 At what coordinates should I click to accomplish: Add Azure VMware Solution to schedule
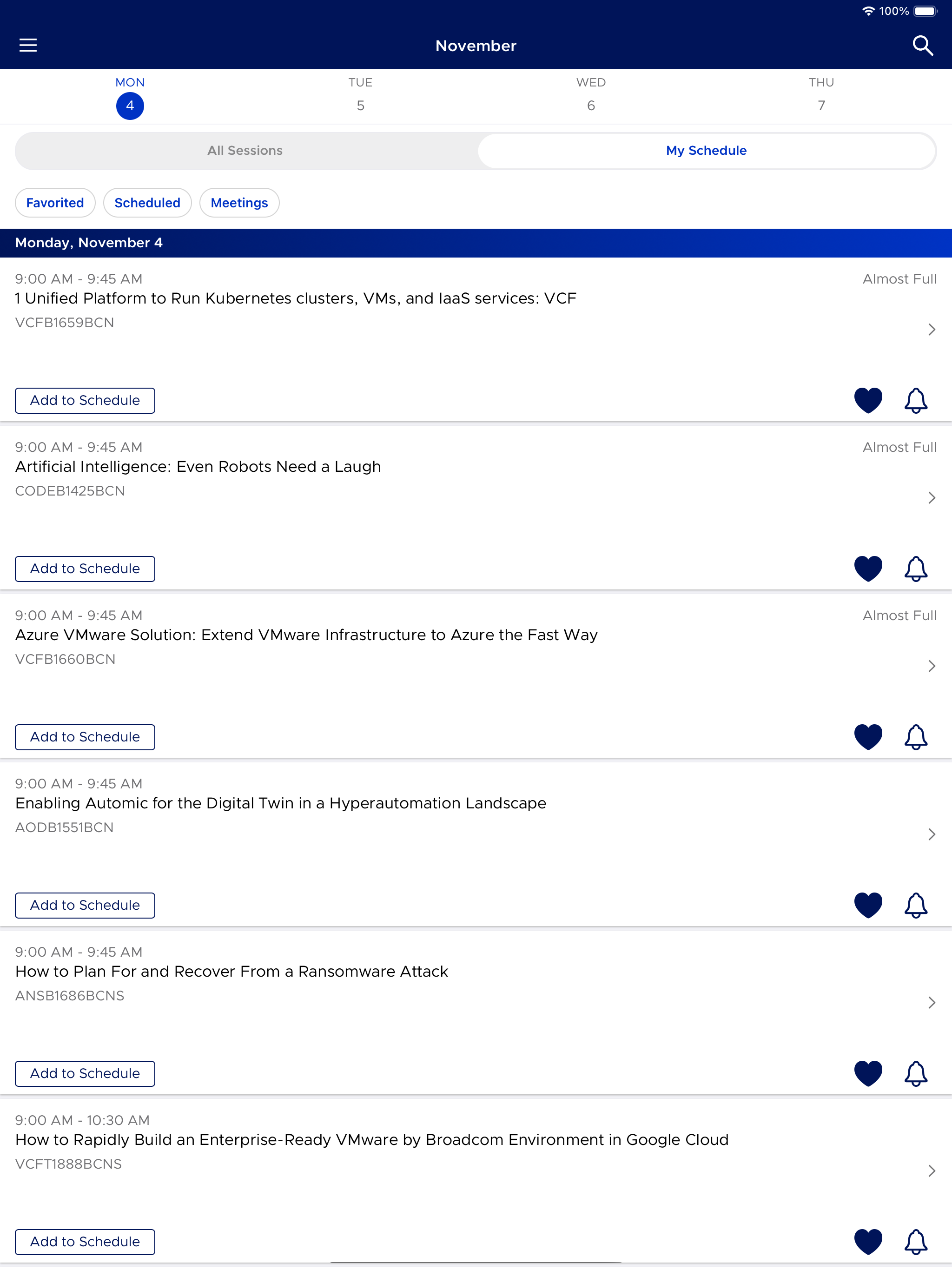[x=85, y=737]
